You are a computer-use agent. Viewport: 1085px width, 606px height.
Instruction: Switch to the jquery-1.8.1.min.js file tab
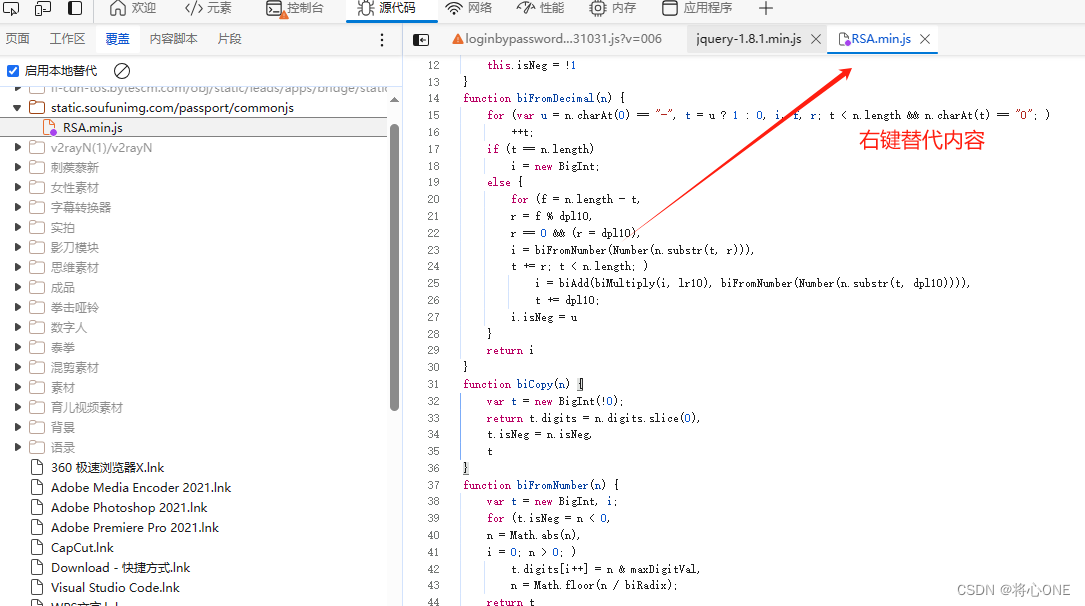[749, 39]
